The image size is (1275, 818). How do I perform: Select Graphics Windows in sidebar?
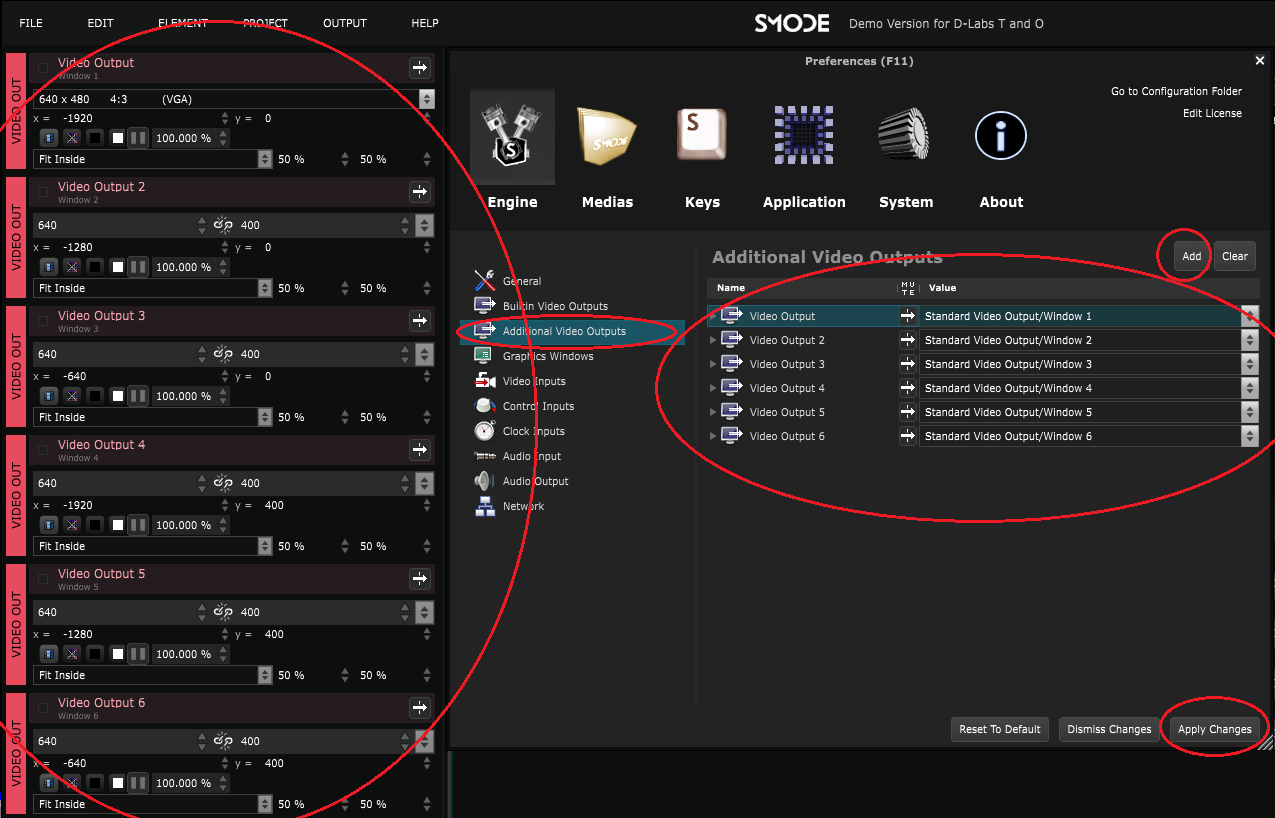[534, 356]
